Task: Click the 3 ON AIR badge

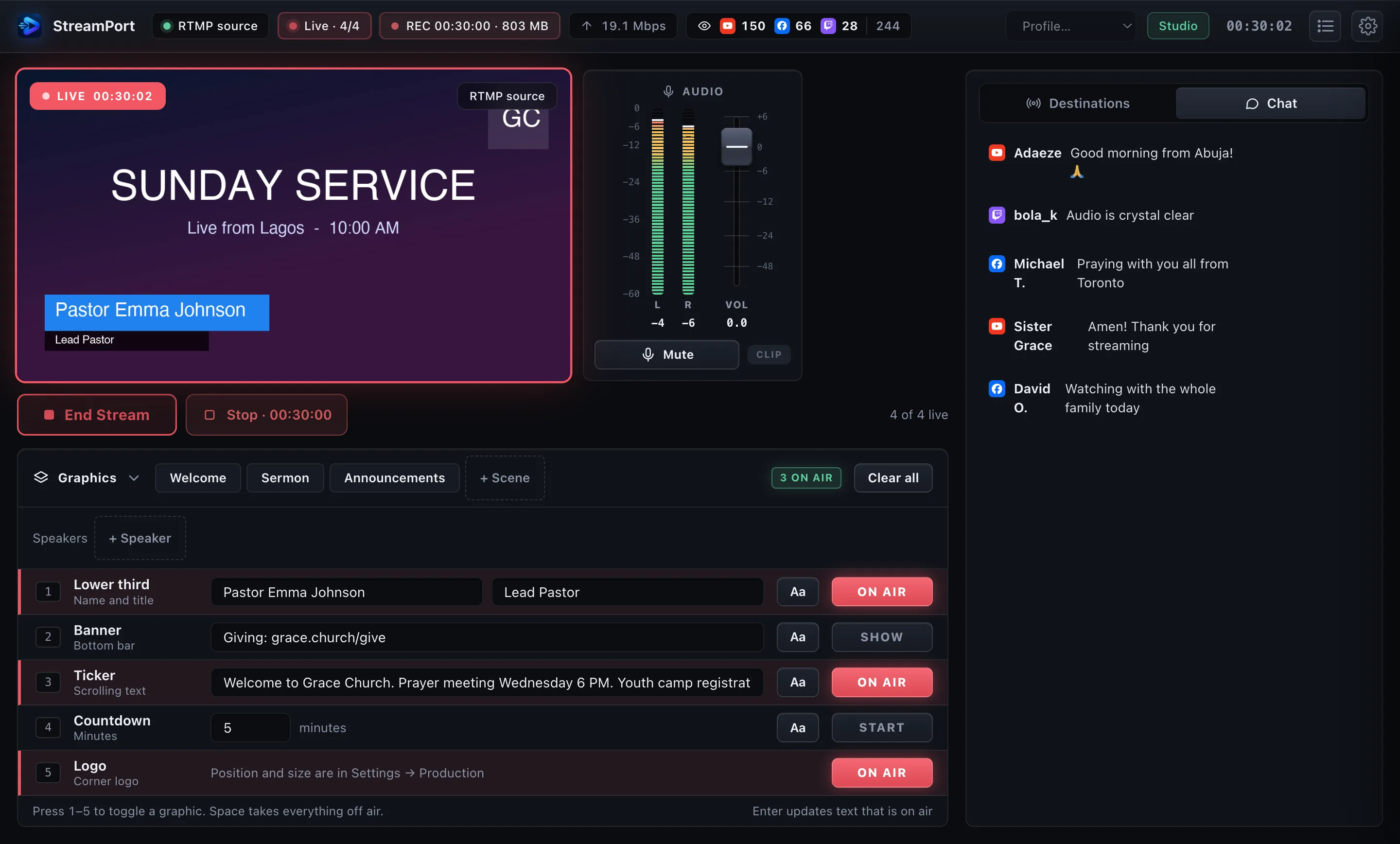Action: click(x=806, y=478)
